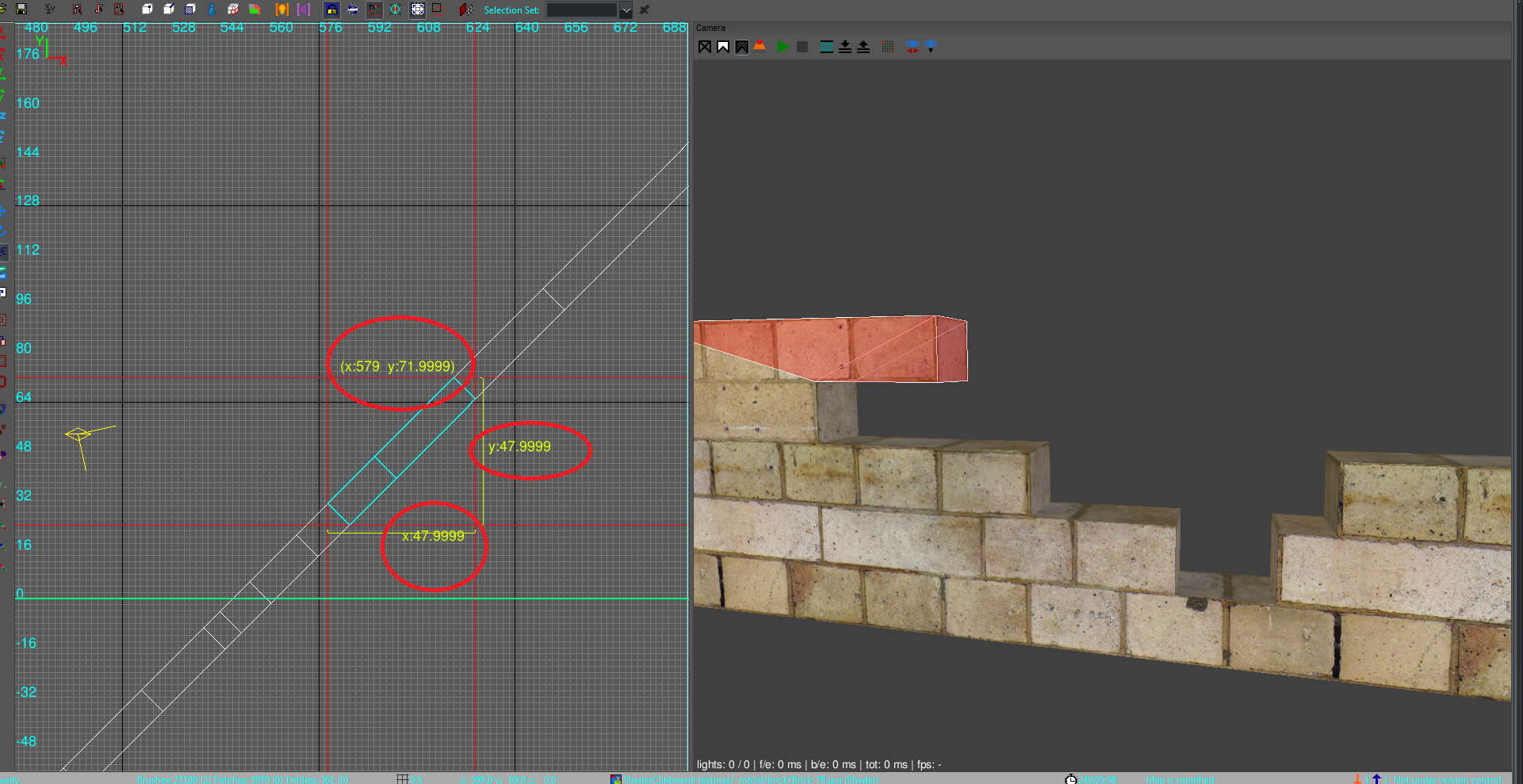Click the blue padlock texture lock icon
Screen dimensions: 1523x784
click(x=331, y=10)
